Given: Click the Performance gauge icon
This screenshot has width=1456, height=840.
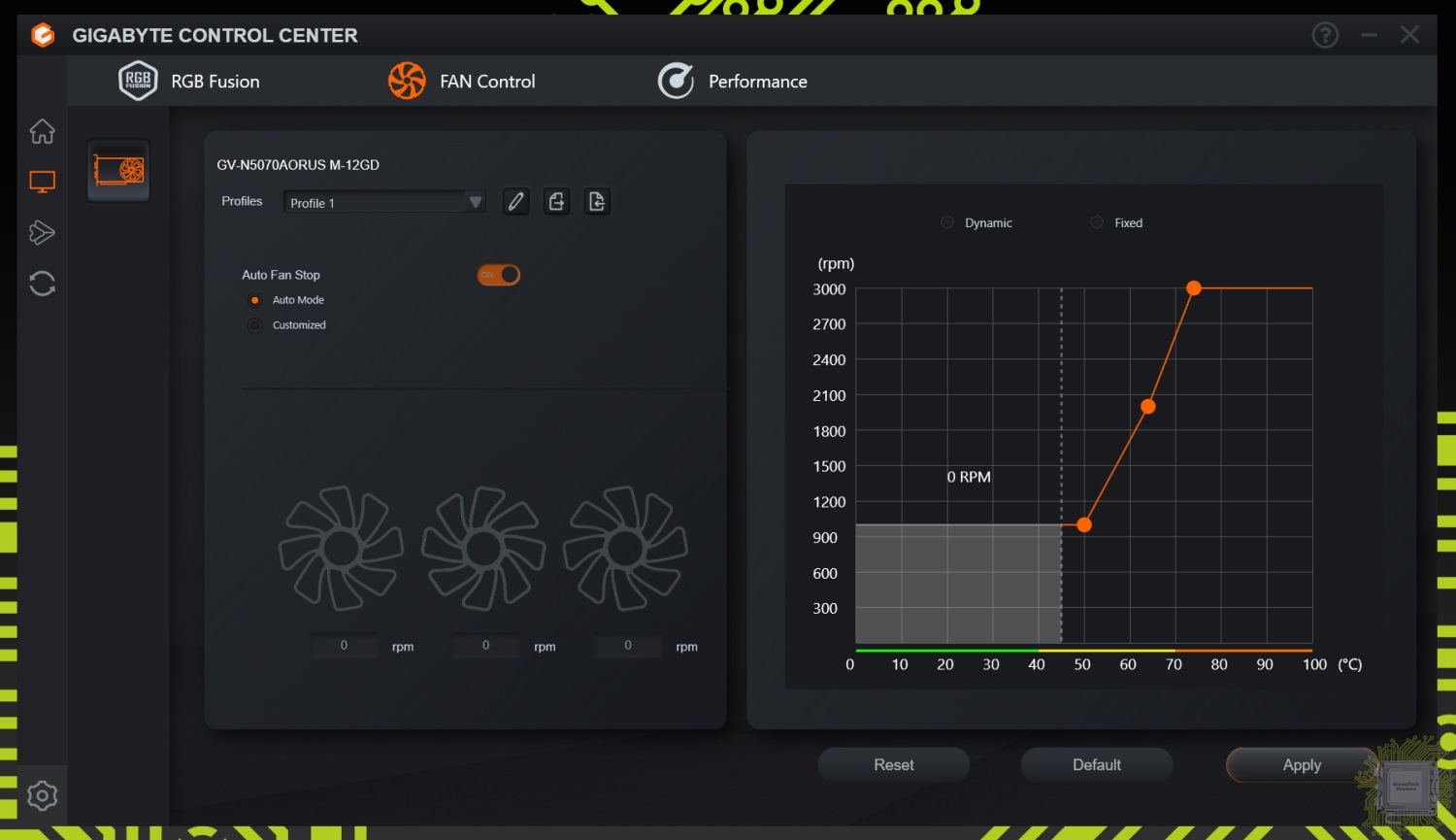Looking at the screenshot, I should click(x=676, y=81).
